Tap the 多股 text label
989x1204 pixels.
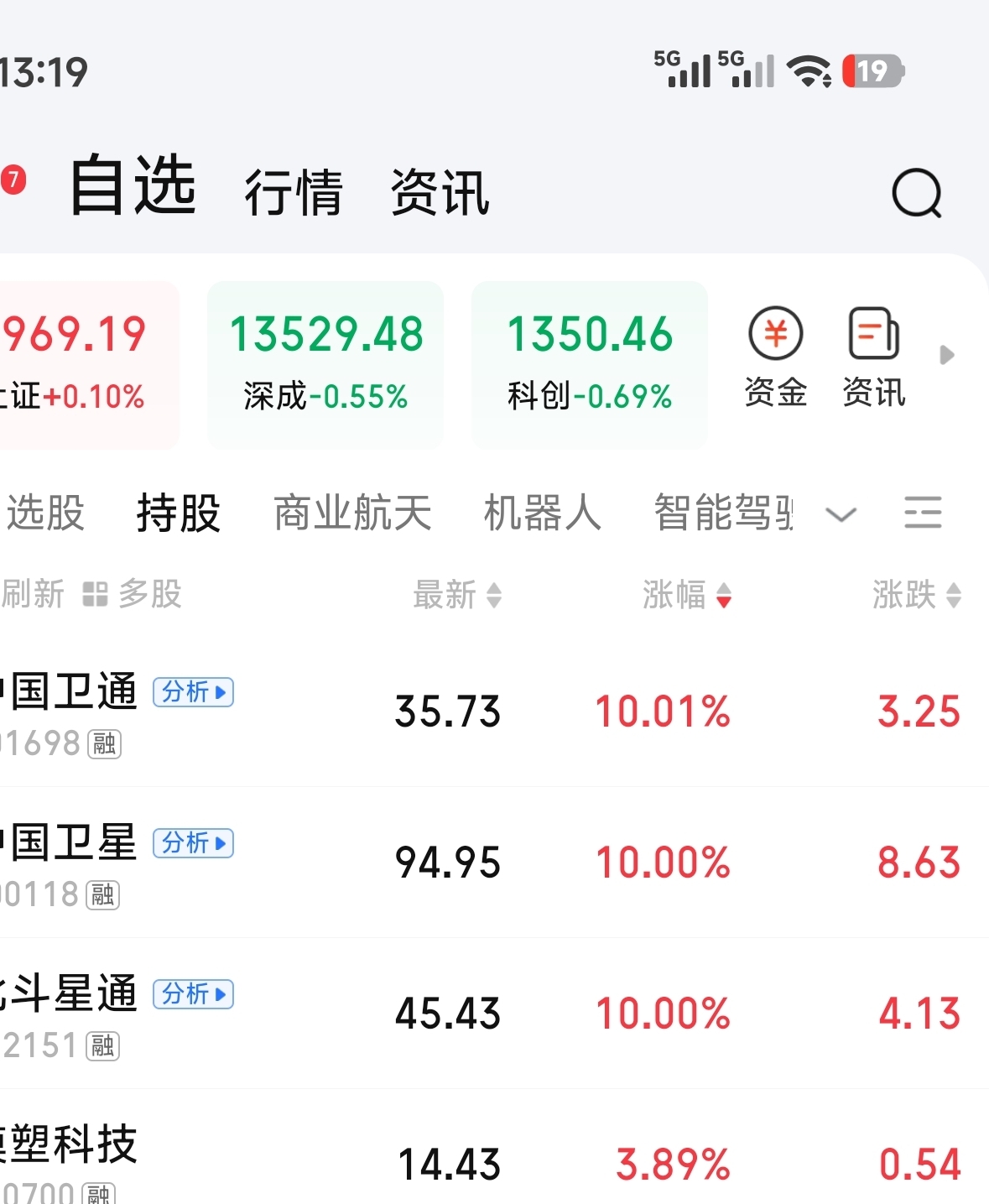150,594
